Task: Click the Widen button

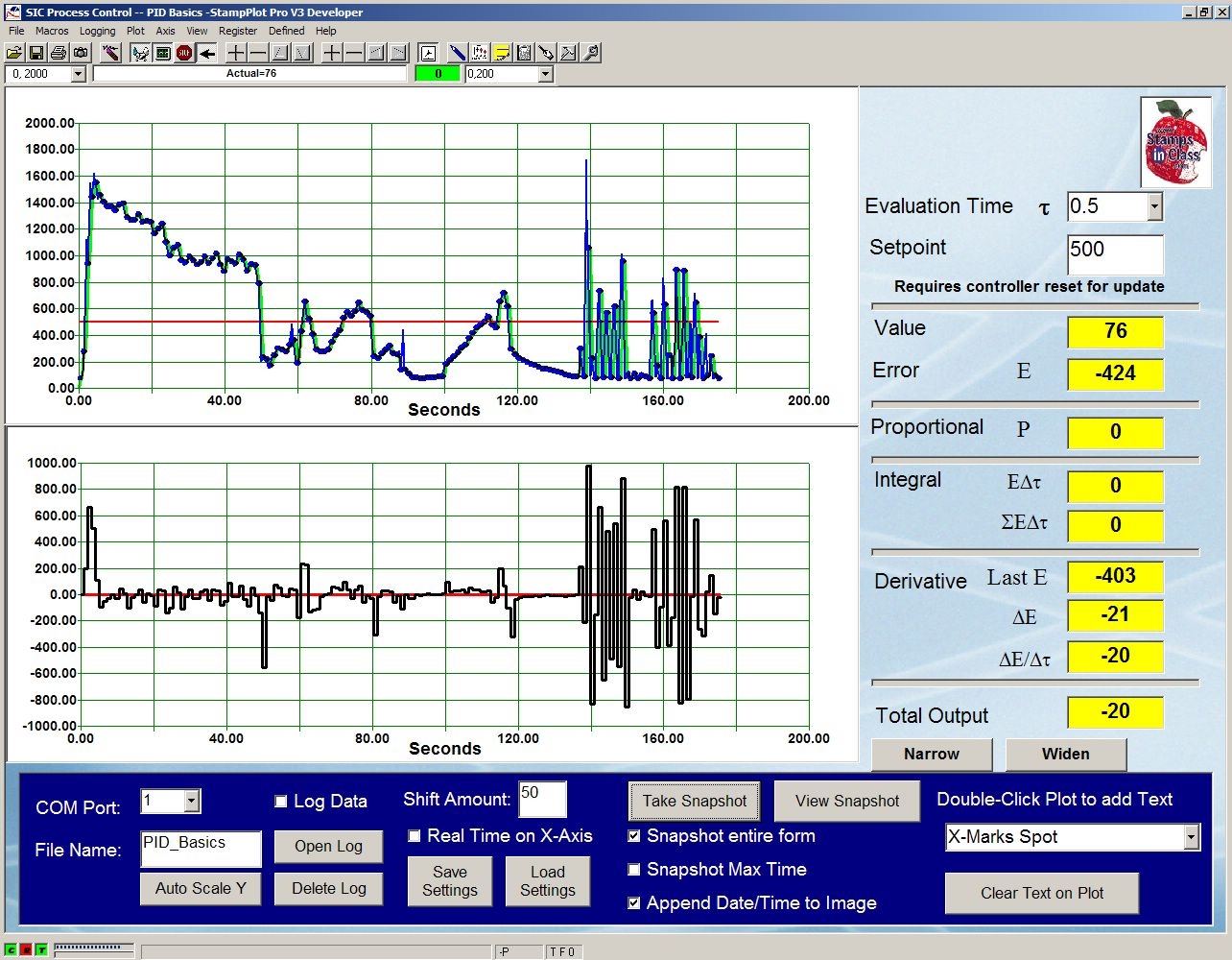Action: coord(1066,754)
